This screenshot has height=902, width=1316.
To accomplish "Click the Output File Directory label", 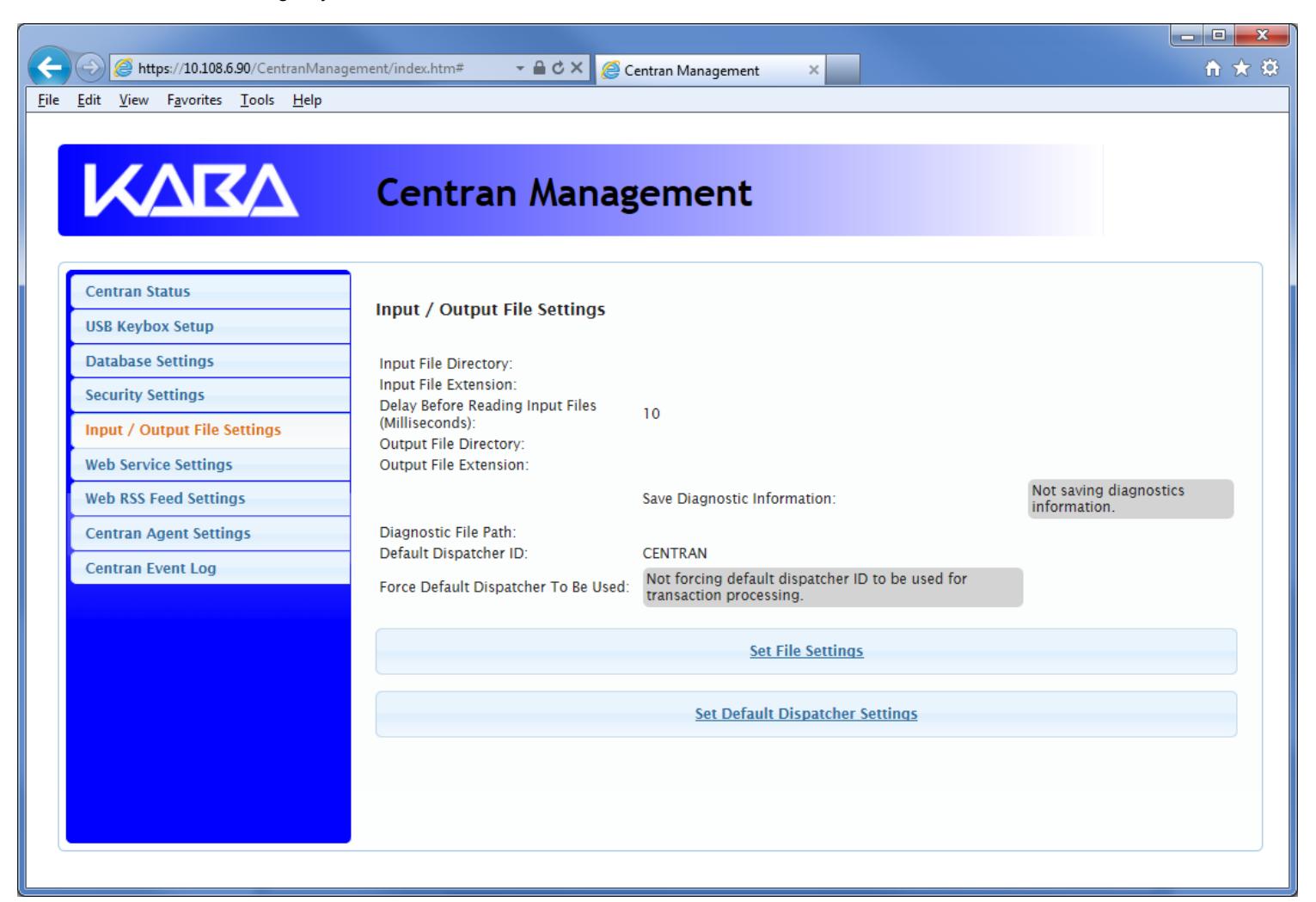I will click(x=452, y=445).
